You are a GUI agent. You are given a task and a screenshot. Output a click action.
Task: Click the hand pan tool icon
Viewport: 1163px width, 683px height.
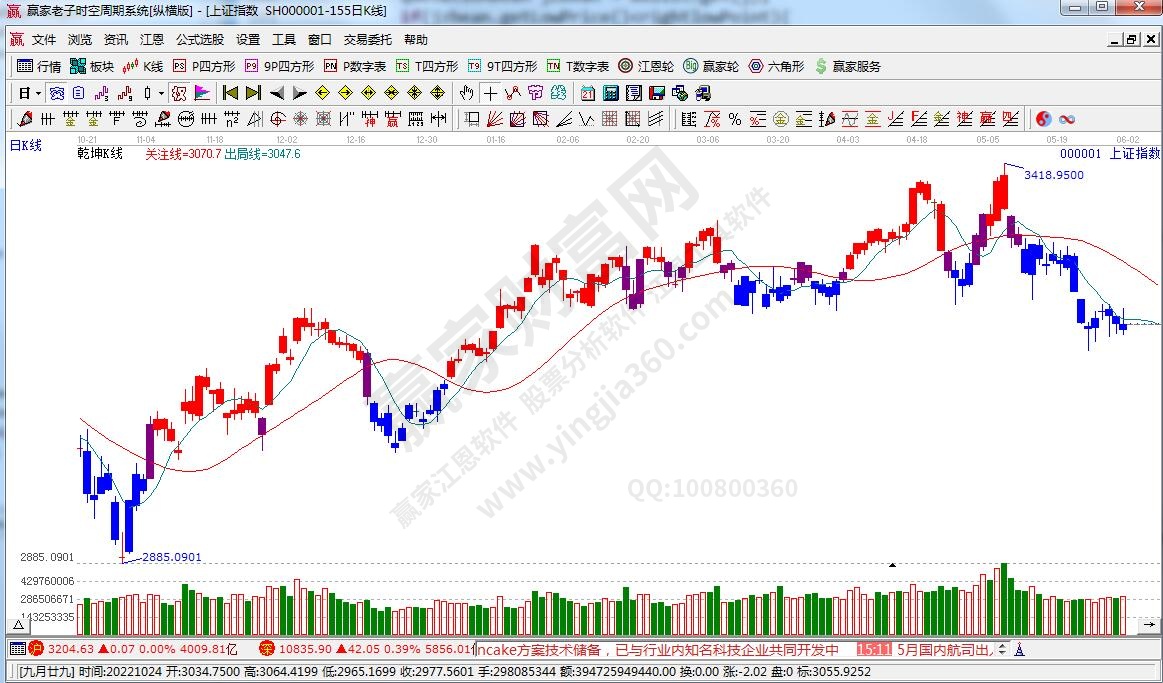tap(466, 93)
